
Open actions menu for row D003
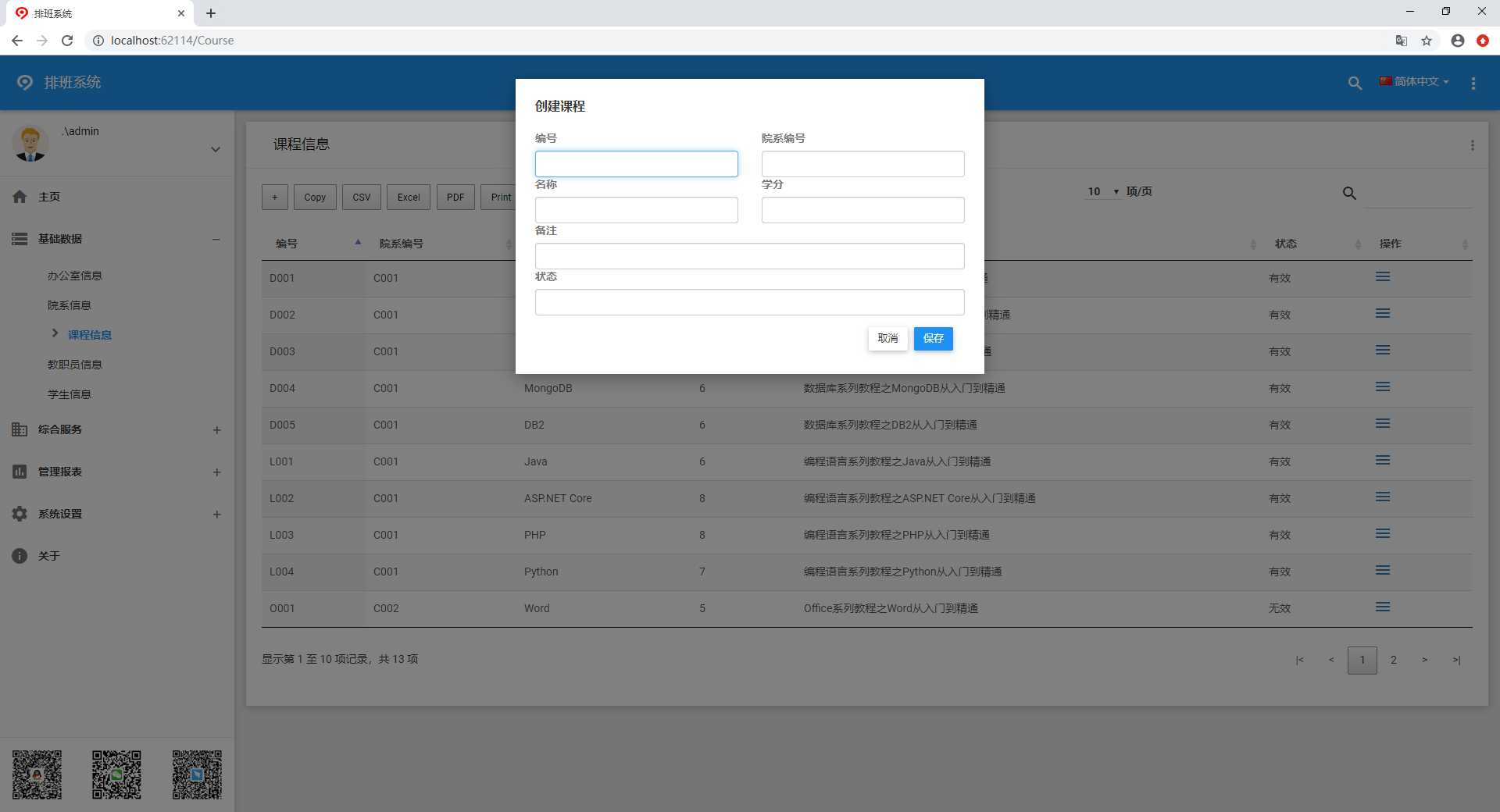(x=1383, y=351)
